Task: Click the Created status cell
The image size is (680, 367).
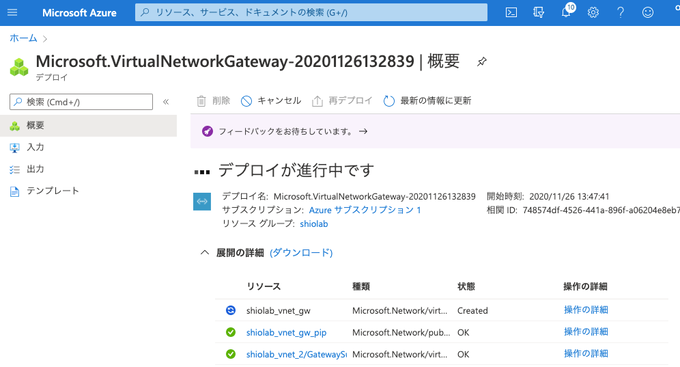Action: tap(473, 311)
